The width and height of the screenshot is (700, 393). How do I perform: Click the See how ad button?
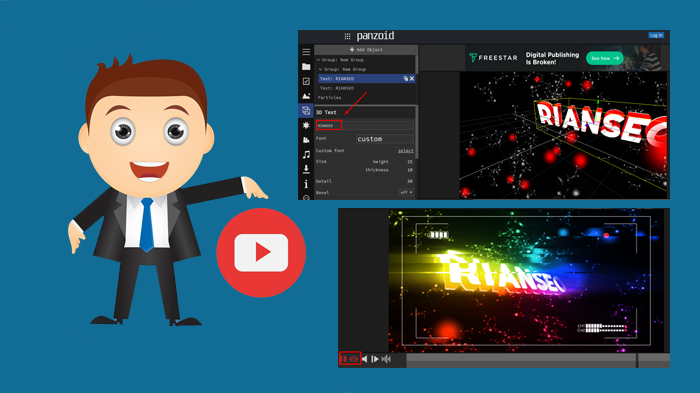604,58
